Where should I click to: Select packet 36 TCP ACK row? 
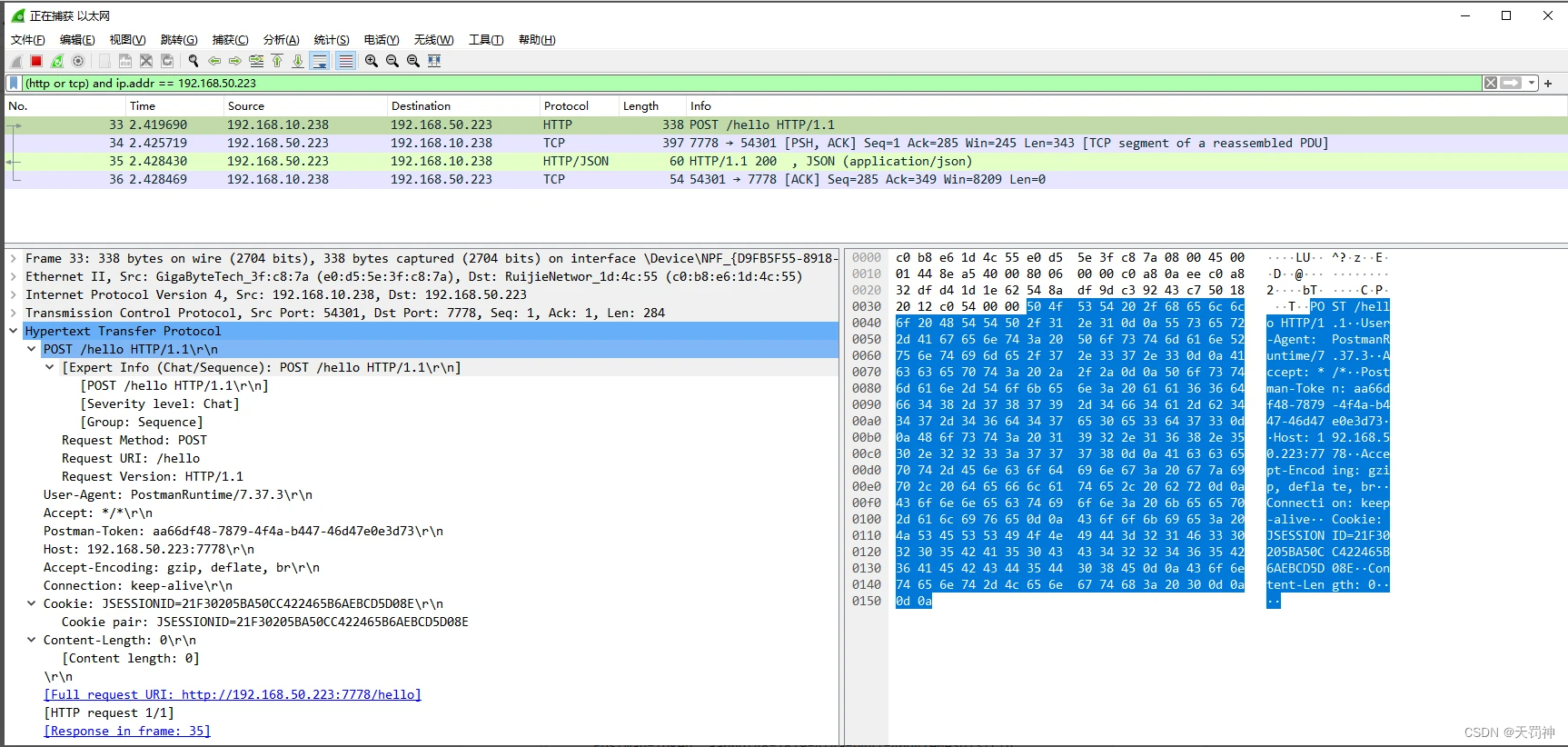click(x=786, y=179)
